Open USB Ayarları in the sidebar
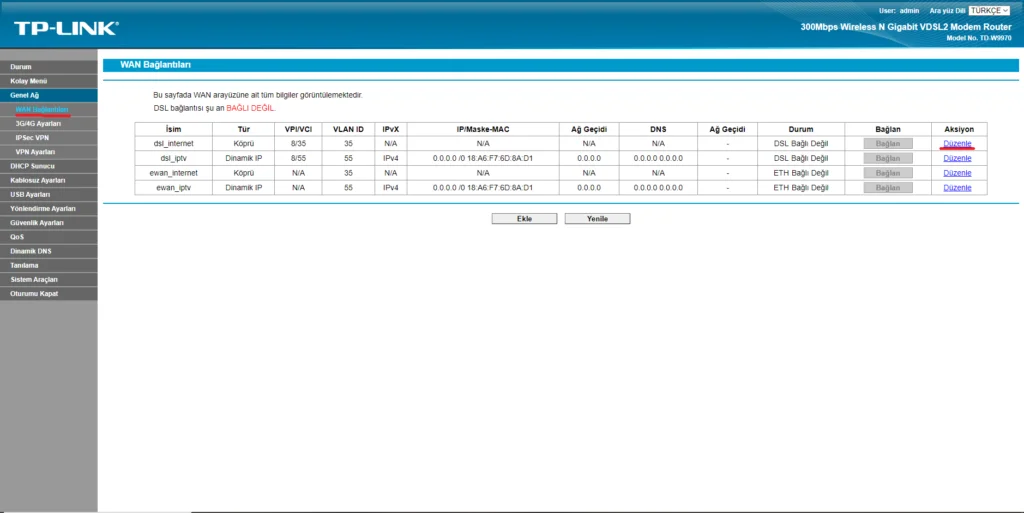The width and height of the screenshot is (1024, 513). (30, 194)
